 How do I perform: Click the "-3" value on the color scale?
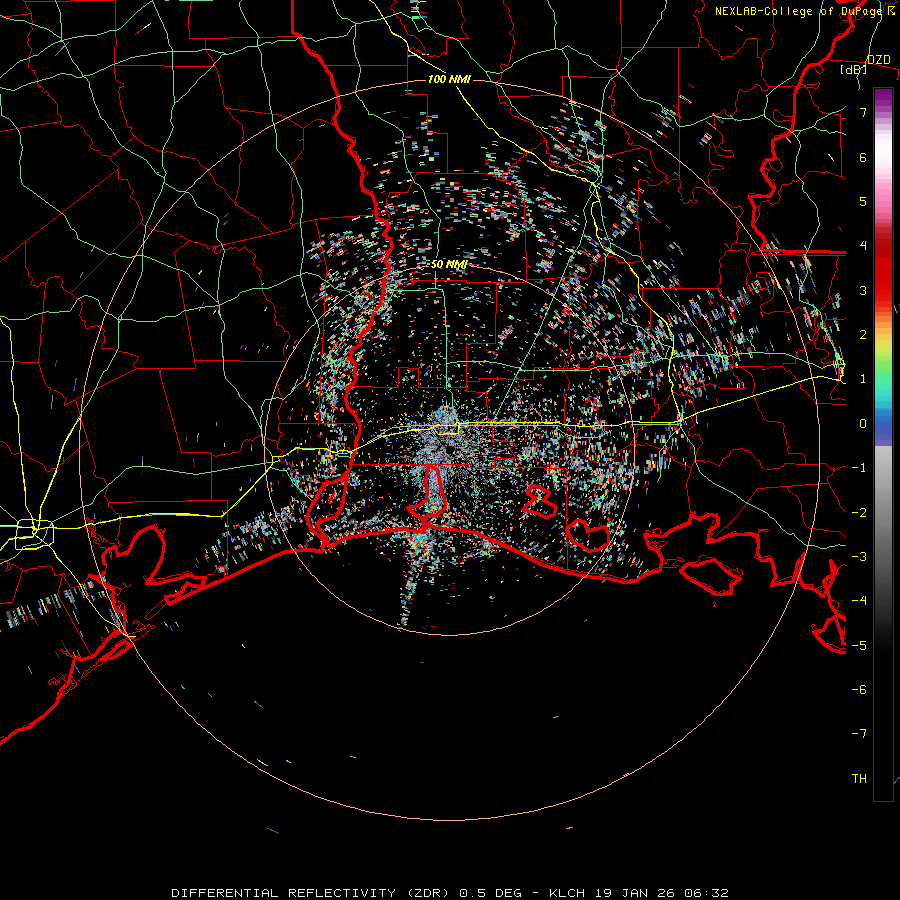pyautogui.click(x=859, y=557)
